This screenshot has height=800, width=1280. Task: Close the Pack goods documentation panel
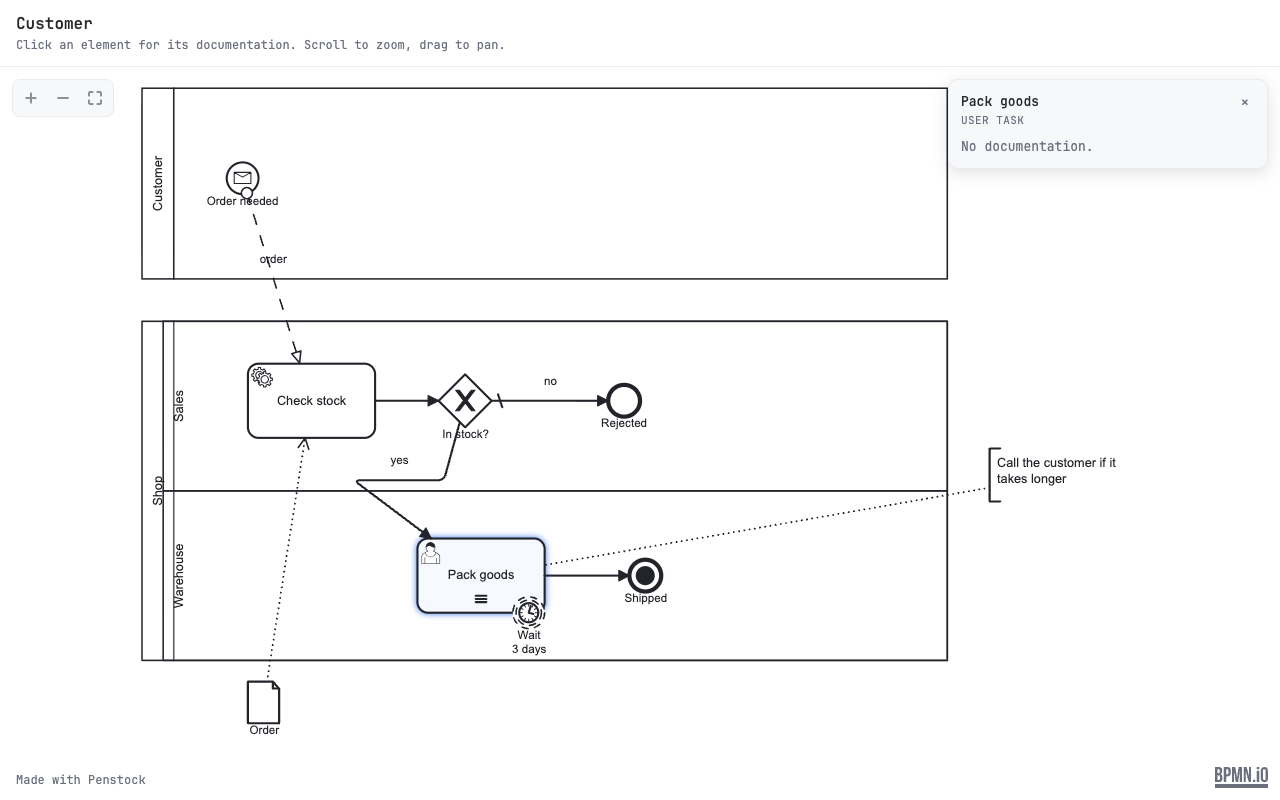tap(1244, 102)
